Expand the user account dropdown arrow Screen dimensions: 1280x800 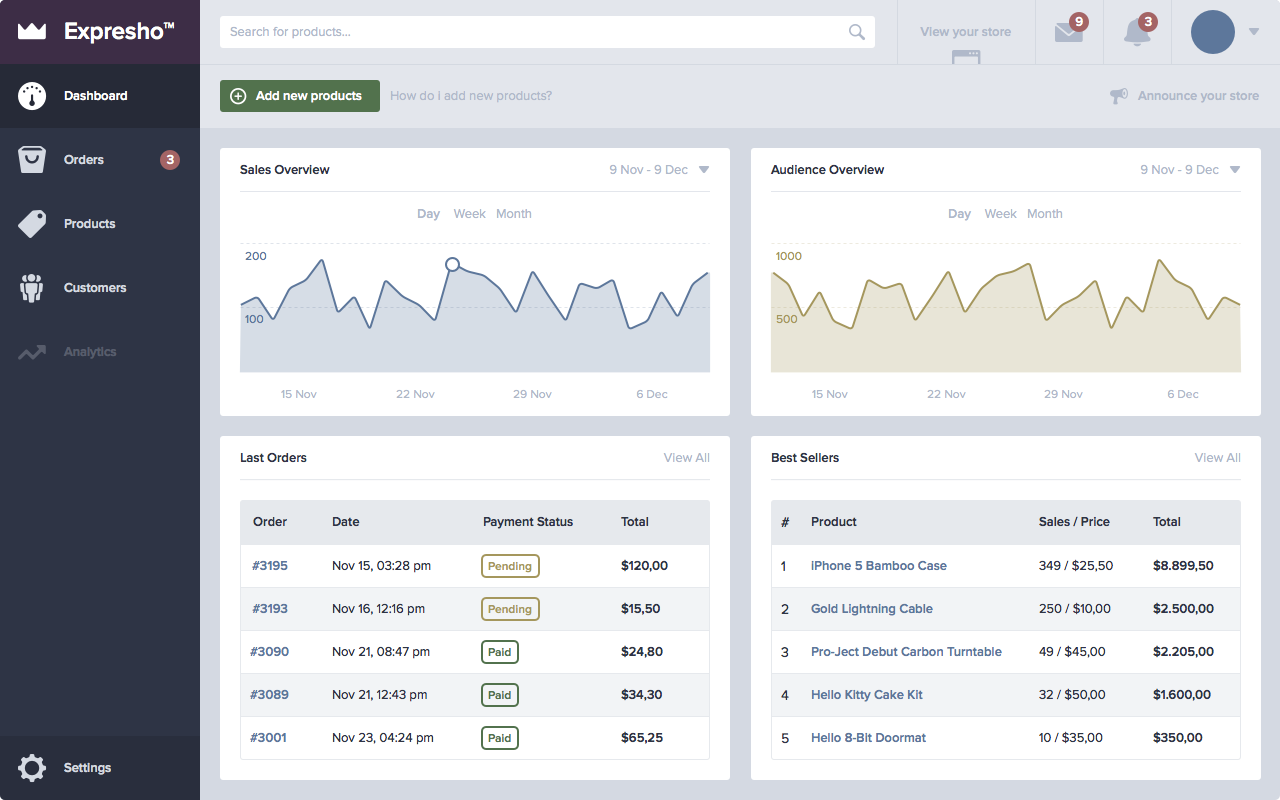1254,32
